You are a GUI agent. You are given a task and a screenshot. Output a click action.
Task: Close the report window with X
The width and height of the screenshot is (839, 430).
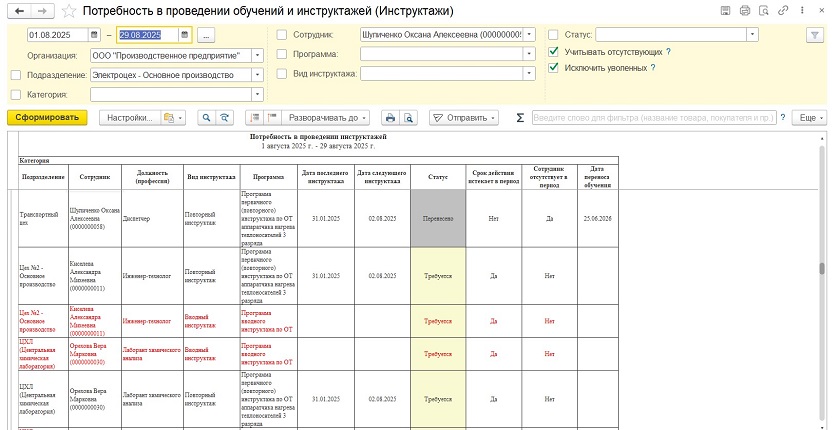coord(822,10)
